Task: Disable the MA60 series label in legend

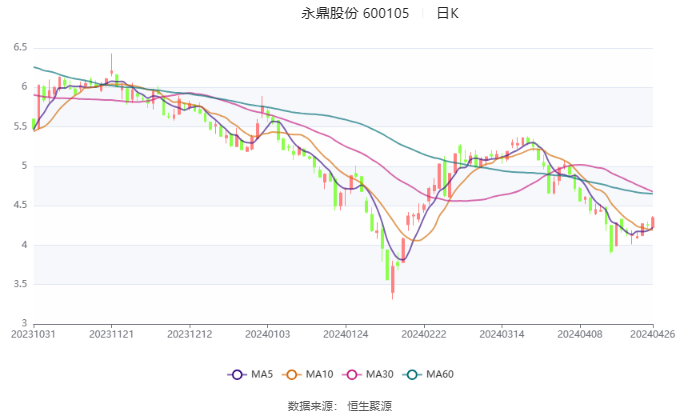Action: [x=440, y=374]
